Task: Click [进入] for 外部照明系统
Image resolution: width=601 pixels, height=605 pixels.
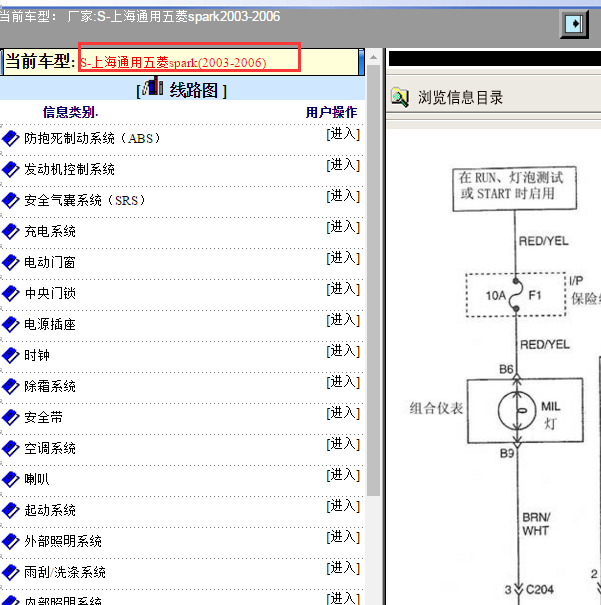Action: click(343, 537)
